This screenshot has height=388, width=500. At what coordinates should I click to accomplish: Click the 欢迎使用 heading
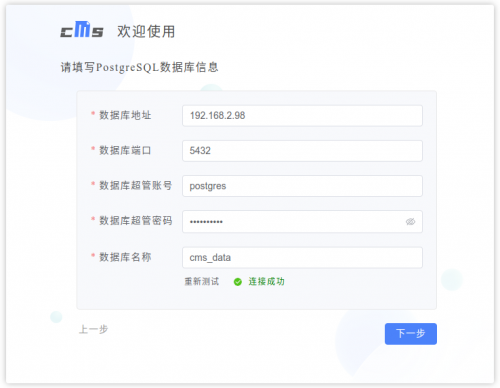tap(146, 31)
